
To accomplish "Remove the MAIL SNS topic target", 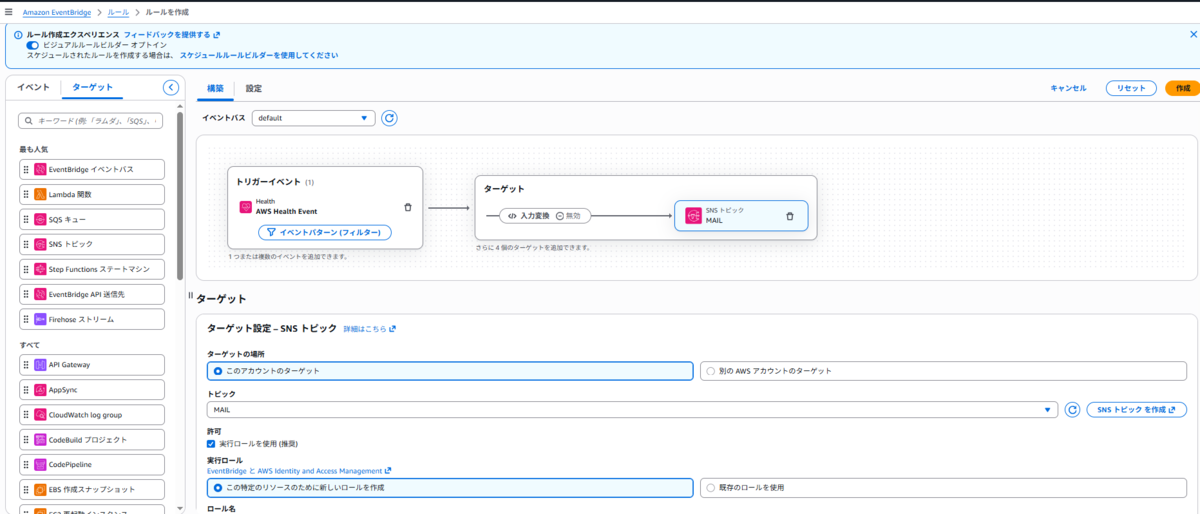I will click(x=789, y=216).
